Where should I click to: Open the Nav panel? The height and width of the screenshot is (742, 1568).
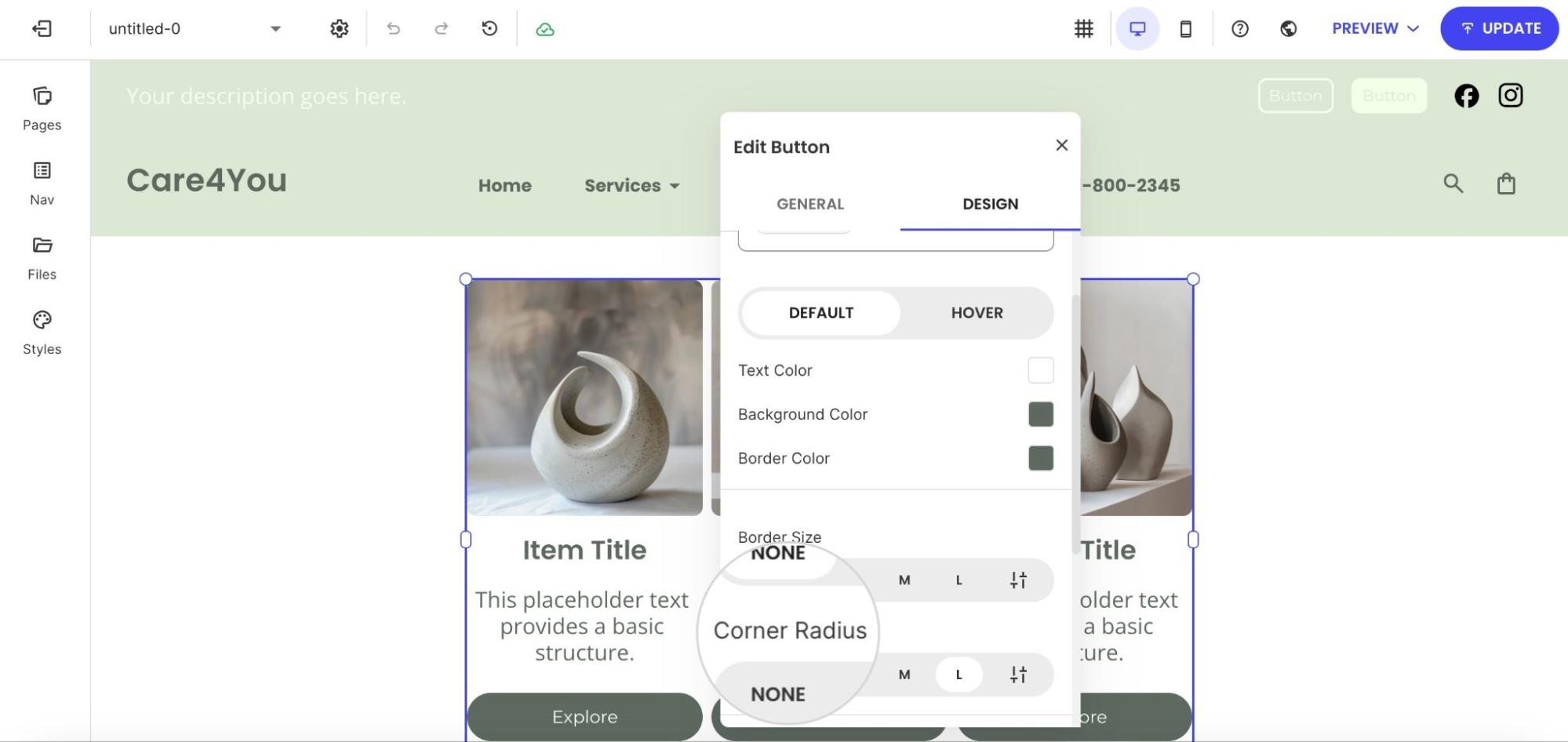pyautogui.click(x=42, y=184)
